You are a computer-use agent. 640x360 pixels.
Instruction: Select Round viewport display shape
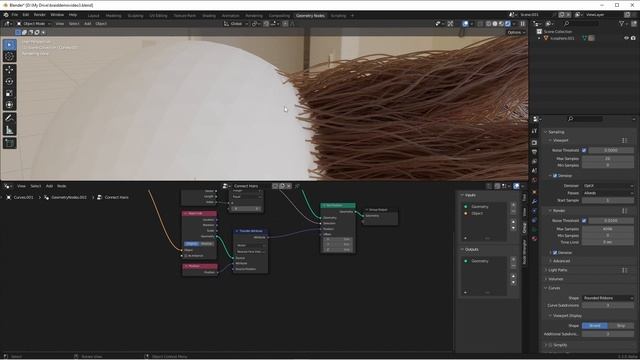click(595, 326)
